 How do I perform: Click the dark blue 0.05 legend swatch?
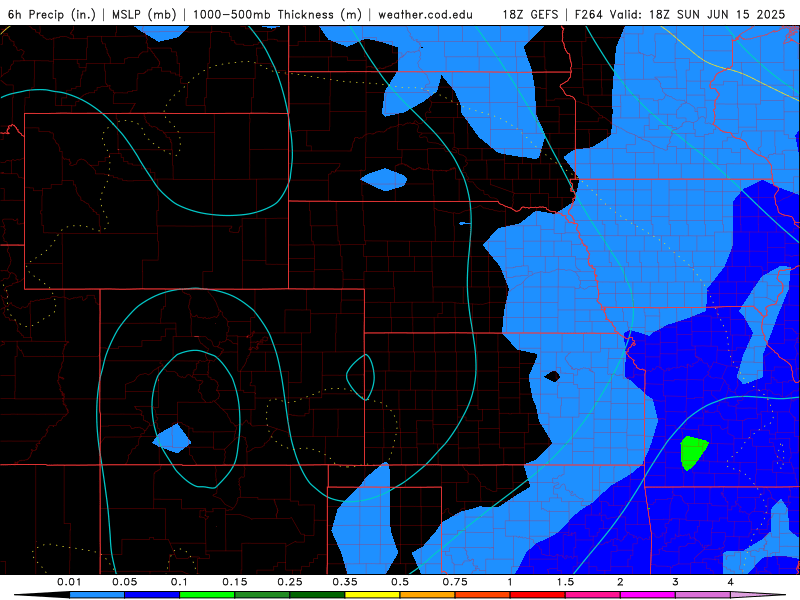pyautogui.click(x=152, y=595)
